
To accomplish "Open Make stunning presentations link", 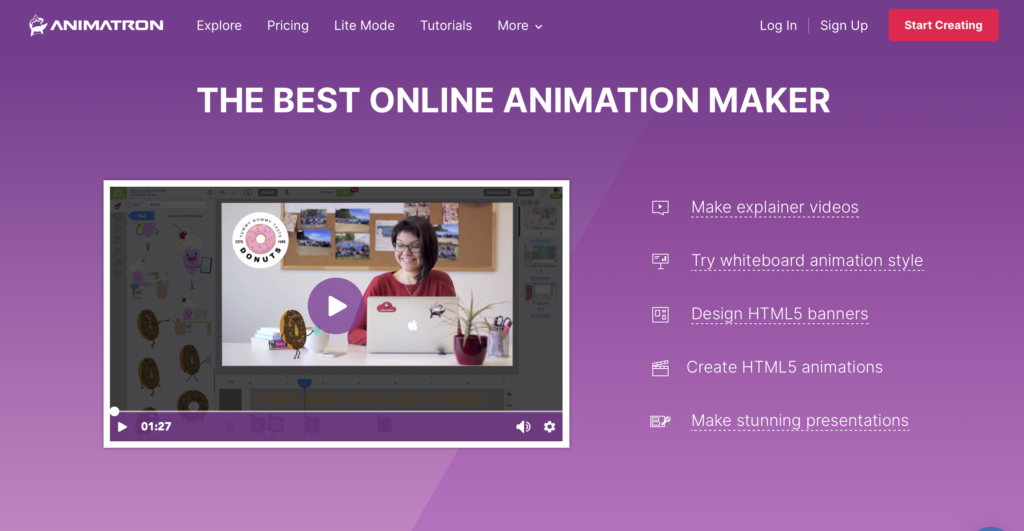I will pyautogui.click(x=799, y=421).
